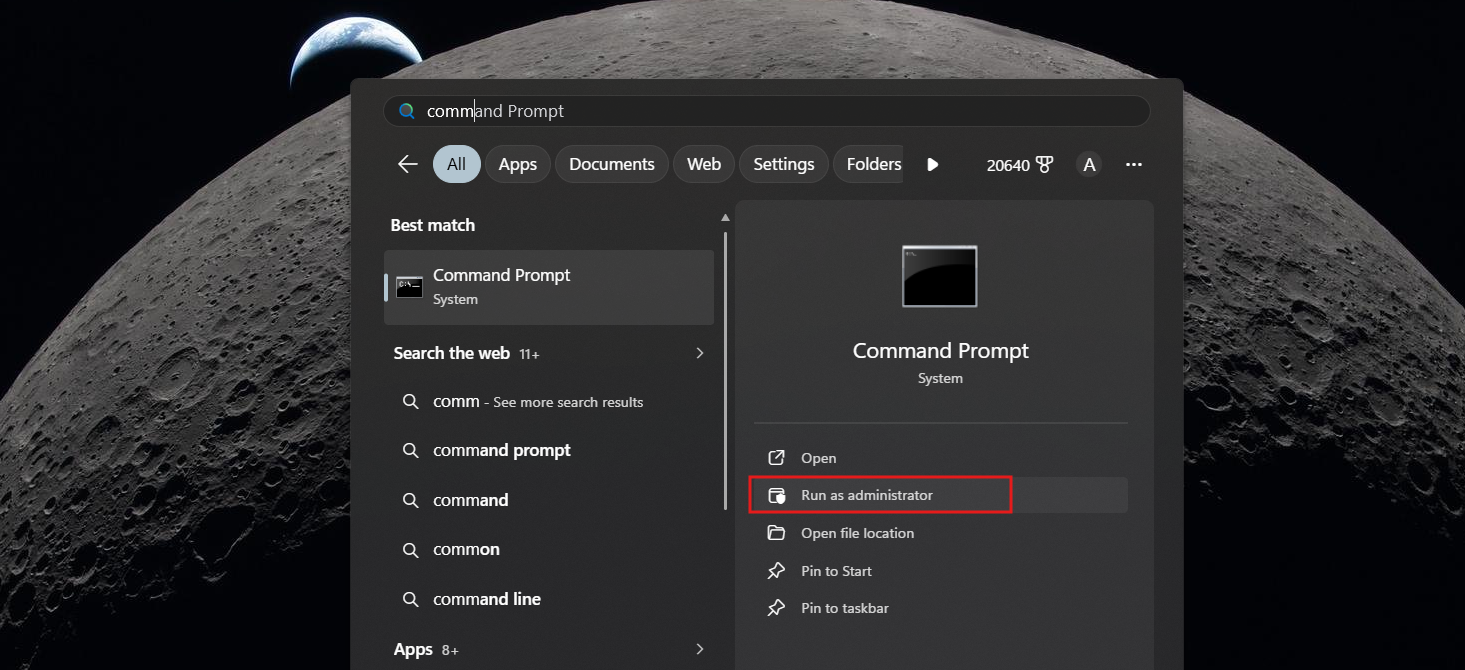Open the account avatar labeled A

click(x=1090, y=165)
